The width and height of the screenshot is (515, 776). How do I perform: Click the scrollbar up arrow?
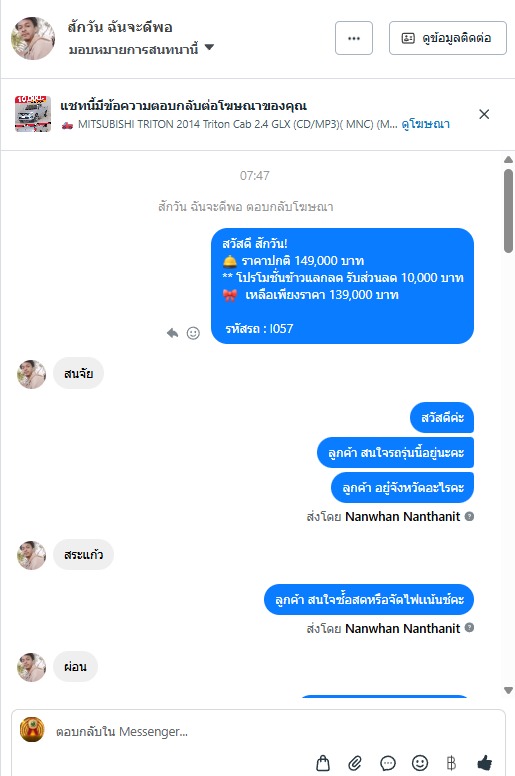(x=508, y=159)
